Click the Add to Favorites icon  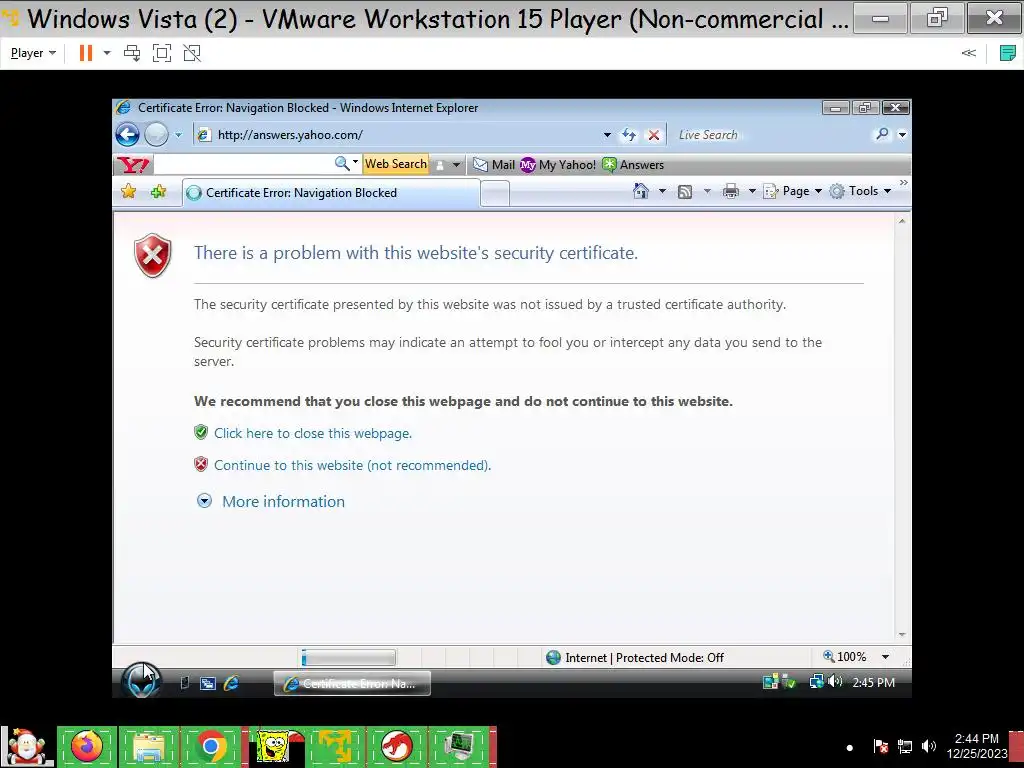click(158, 191)
